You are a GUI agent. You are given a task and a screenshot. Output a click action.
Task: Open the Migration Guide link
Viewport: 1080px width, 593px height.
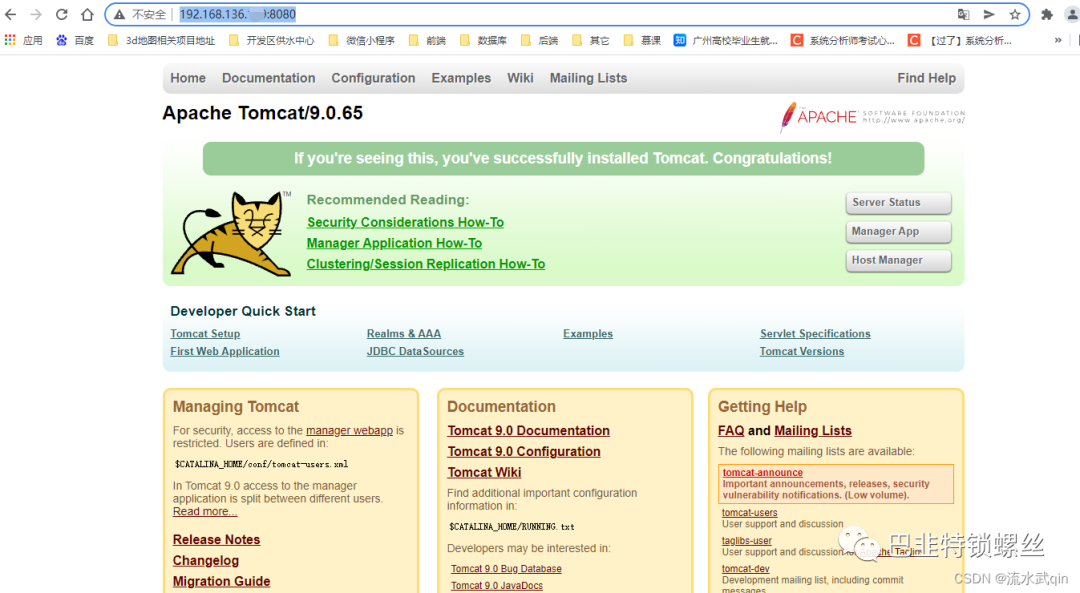(221, 581)
